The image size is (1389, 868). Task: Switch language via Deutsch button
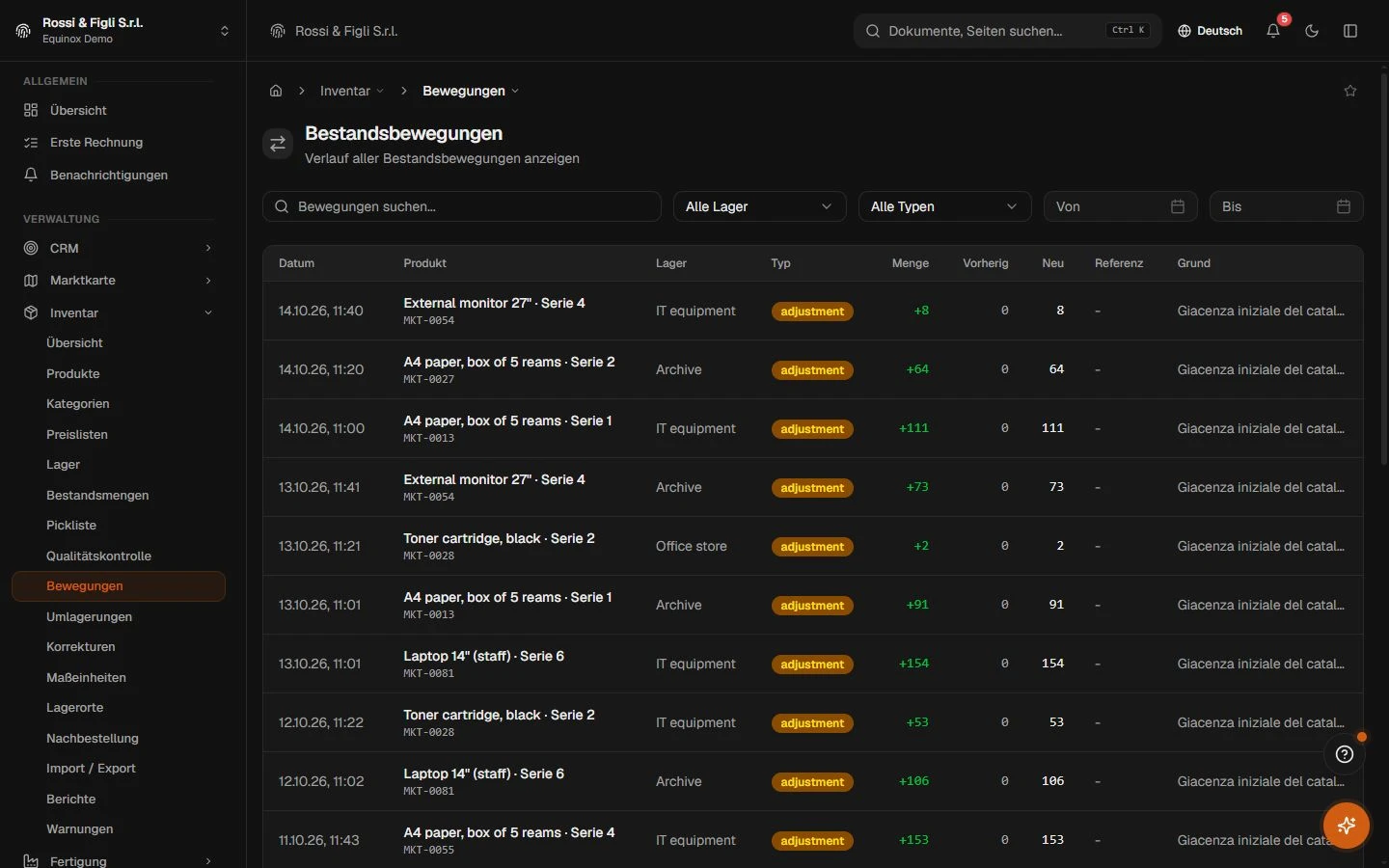click(x=1210, y=31)
